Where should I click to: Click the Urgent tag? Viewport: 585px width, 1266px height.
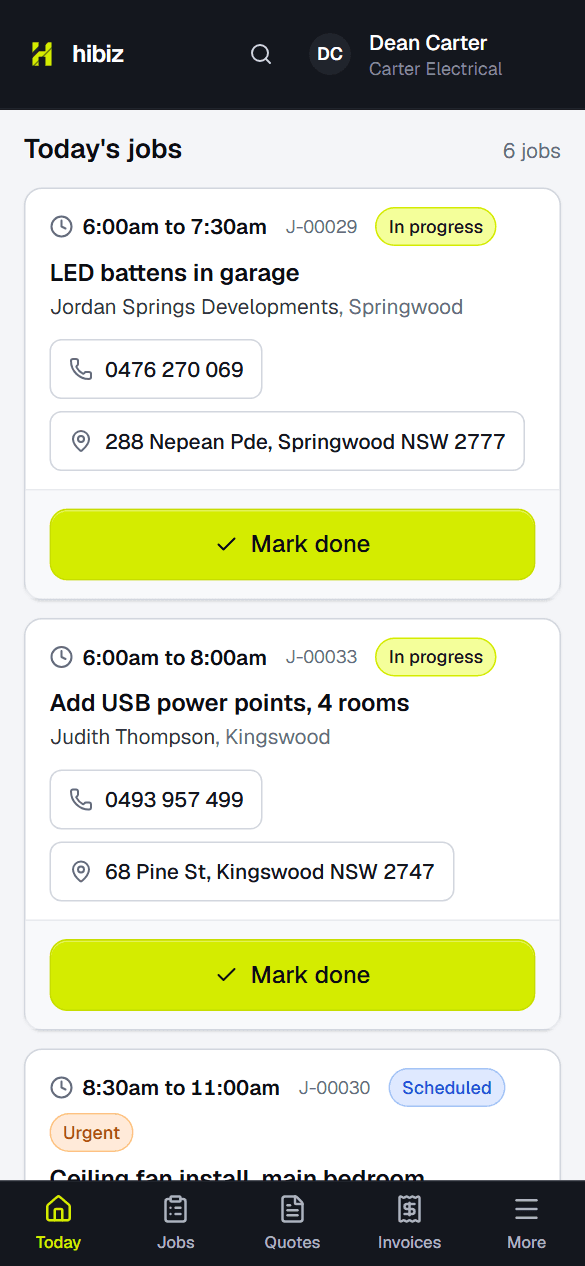[x=91, y=1133]
